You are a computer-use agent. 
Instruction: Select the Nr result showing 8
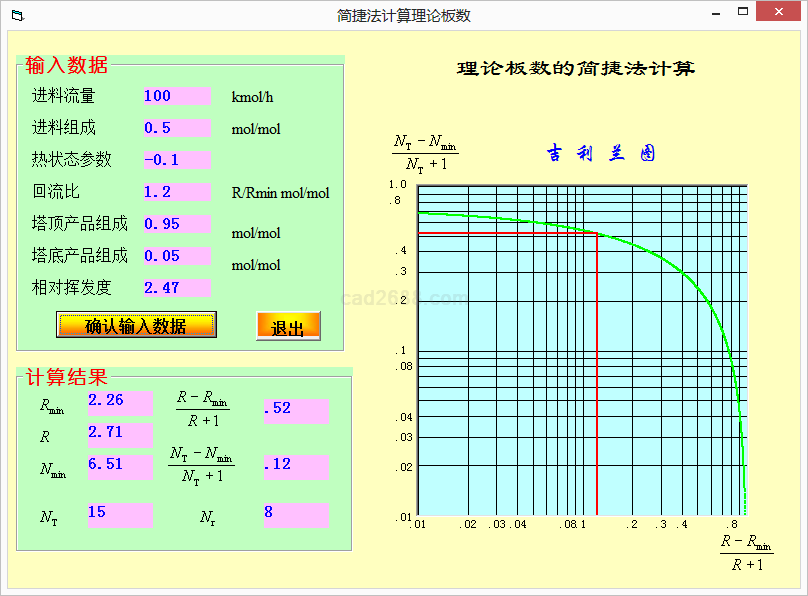295,515
